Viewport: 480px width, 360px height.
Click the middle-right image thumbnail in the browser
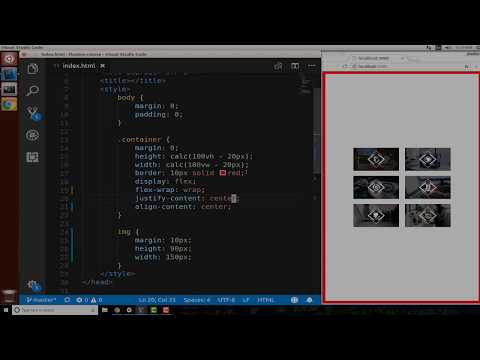pos(428,187)
